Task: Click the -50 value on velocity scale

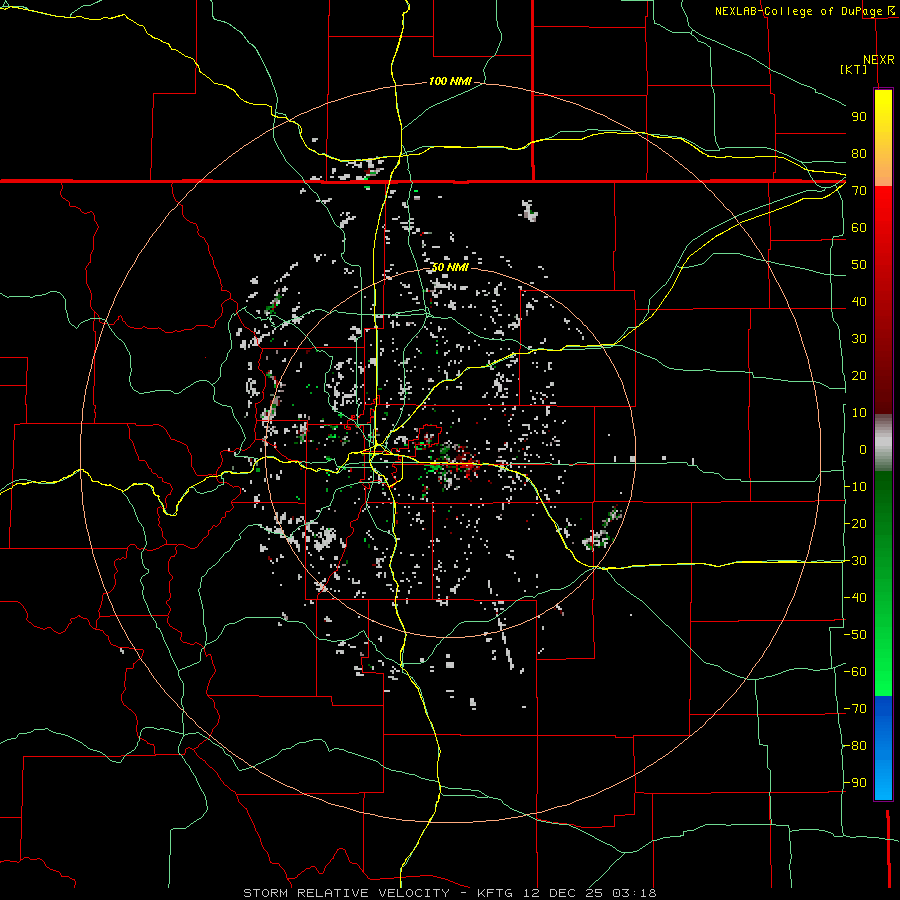Action: click(x=855, y=635)
